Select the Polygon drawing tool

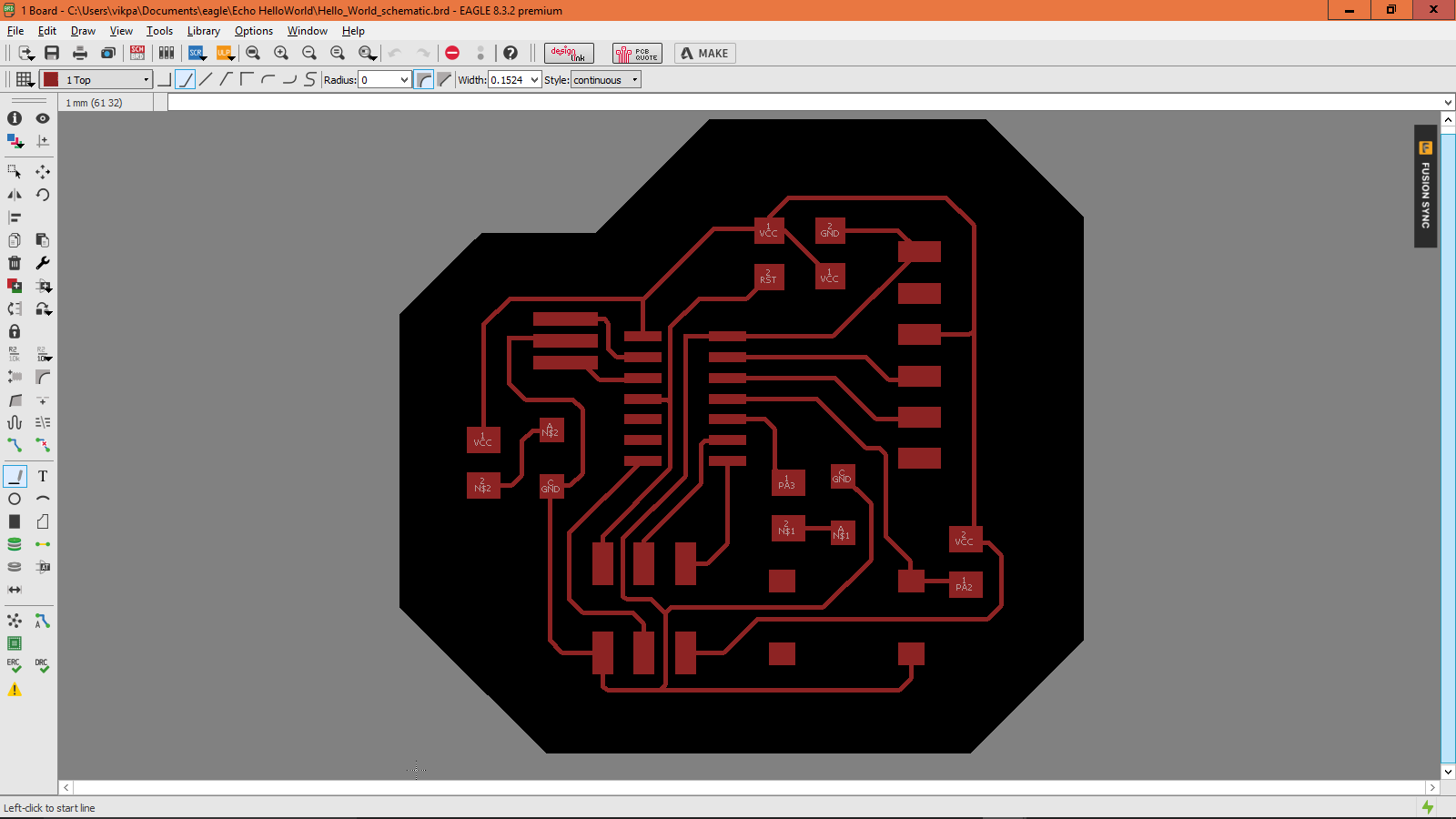pyautogui.click(x=43, y=521)
